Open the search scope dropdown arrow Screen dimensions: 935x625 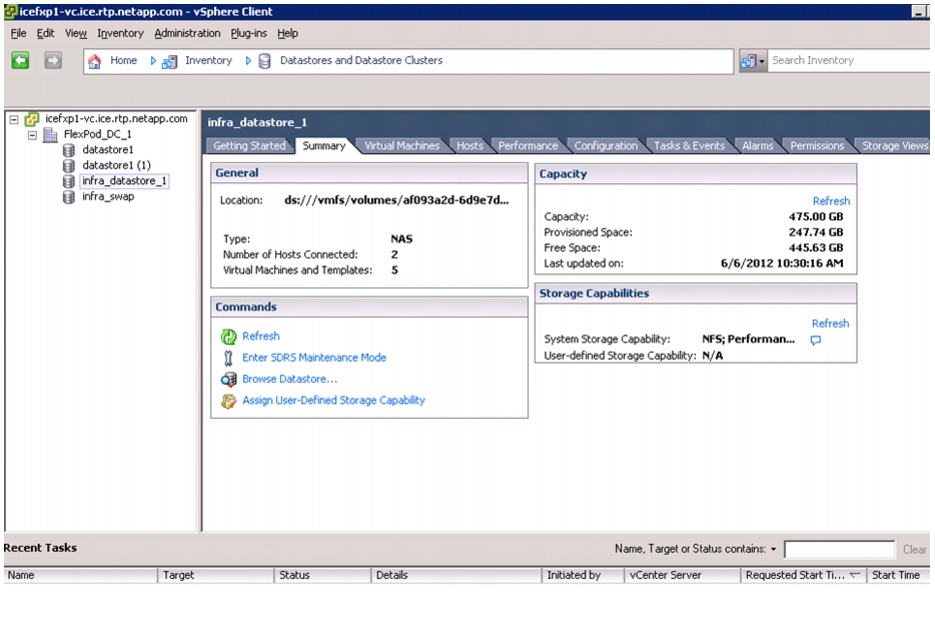761,61
